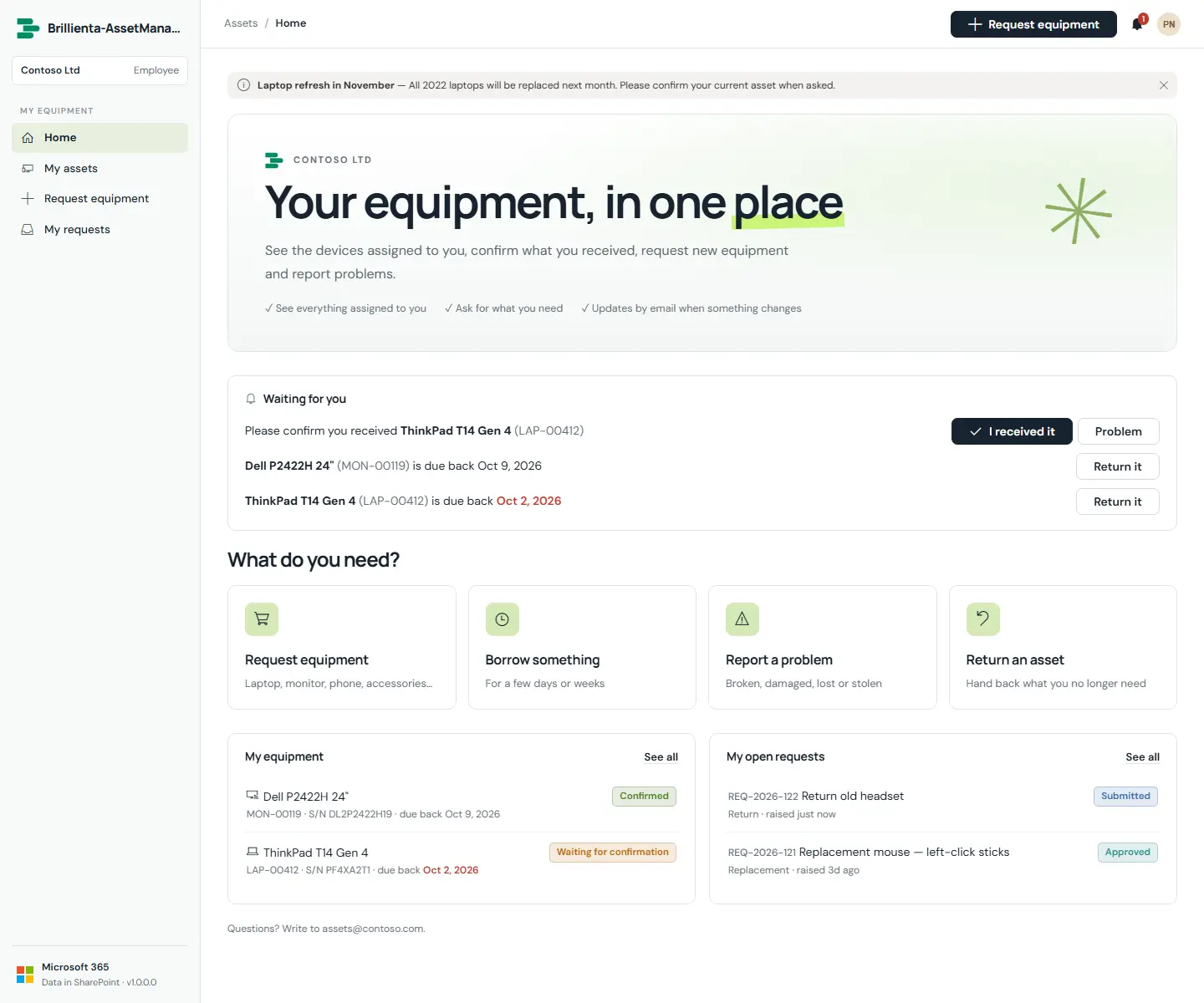Click the clock icon on Borrow something card
The width and height of the screenshot is (1204, 1003).
[x=503, y=619]
